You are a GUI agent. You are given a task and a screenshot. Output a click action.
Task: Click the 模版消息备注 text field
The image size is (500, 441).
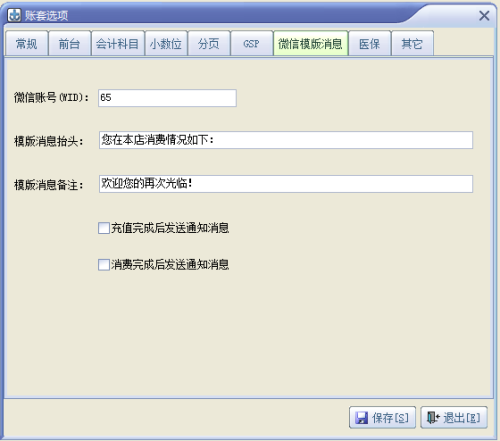point(286,184)
